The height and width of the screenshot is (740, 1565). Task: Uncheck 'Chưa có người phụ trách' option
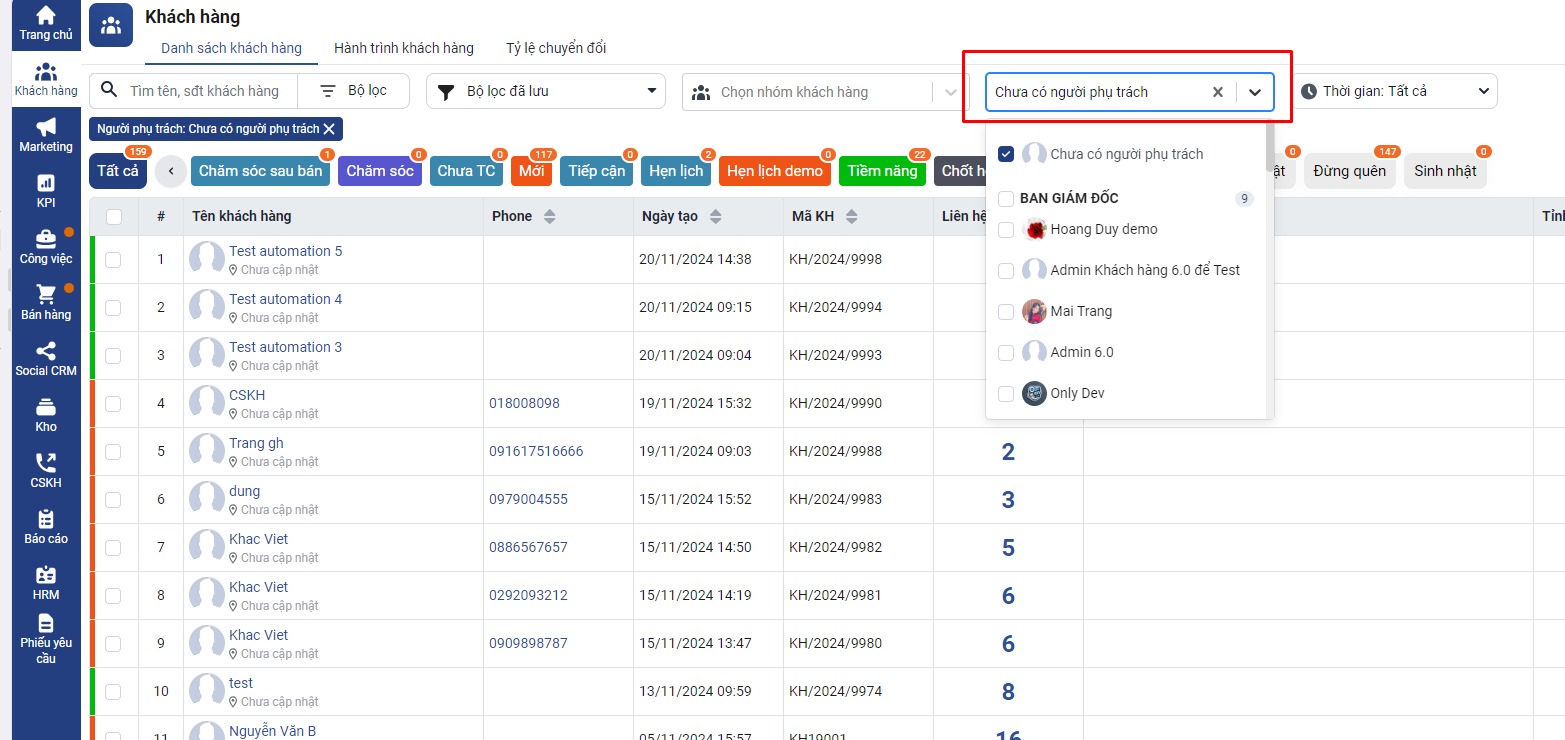point(1006,154)
